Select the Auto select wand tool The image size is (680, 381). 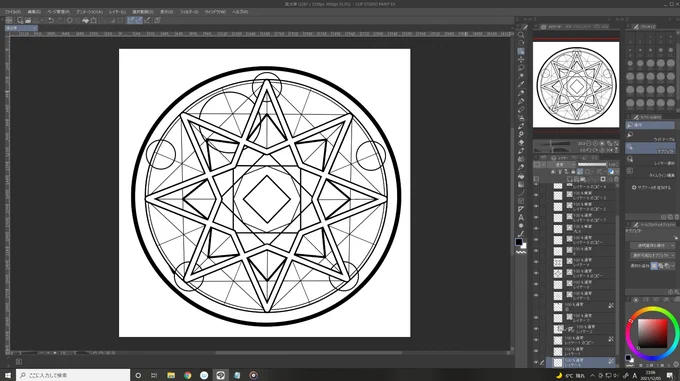click(x=521, y=76)
